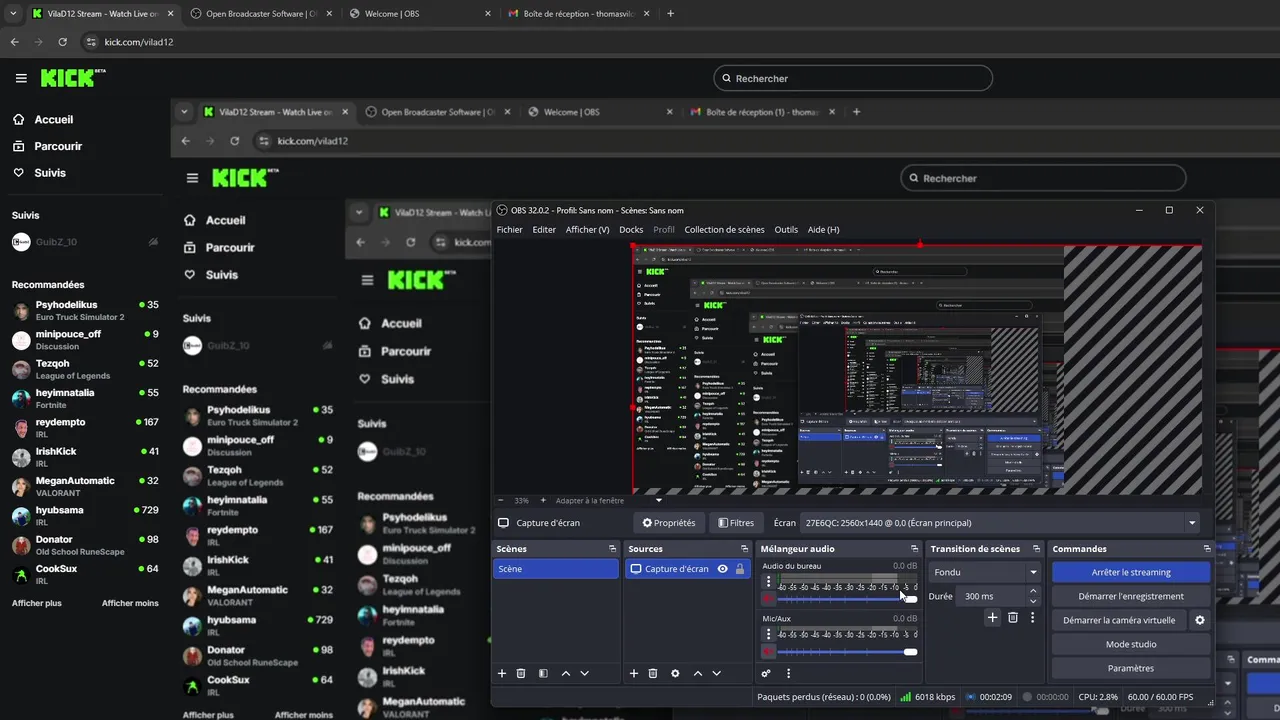Enable Mode studio in OBS
Viewport: 1280px width, 720px height.
pyautogui.click(x=1131, y=644)
